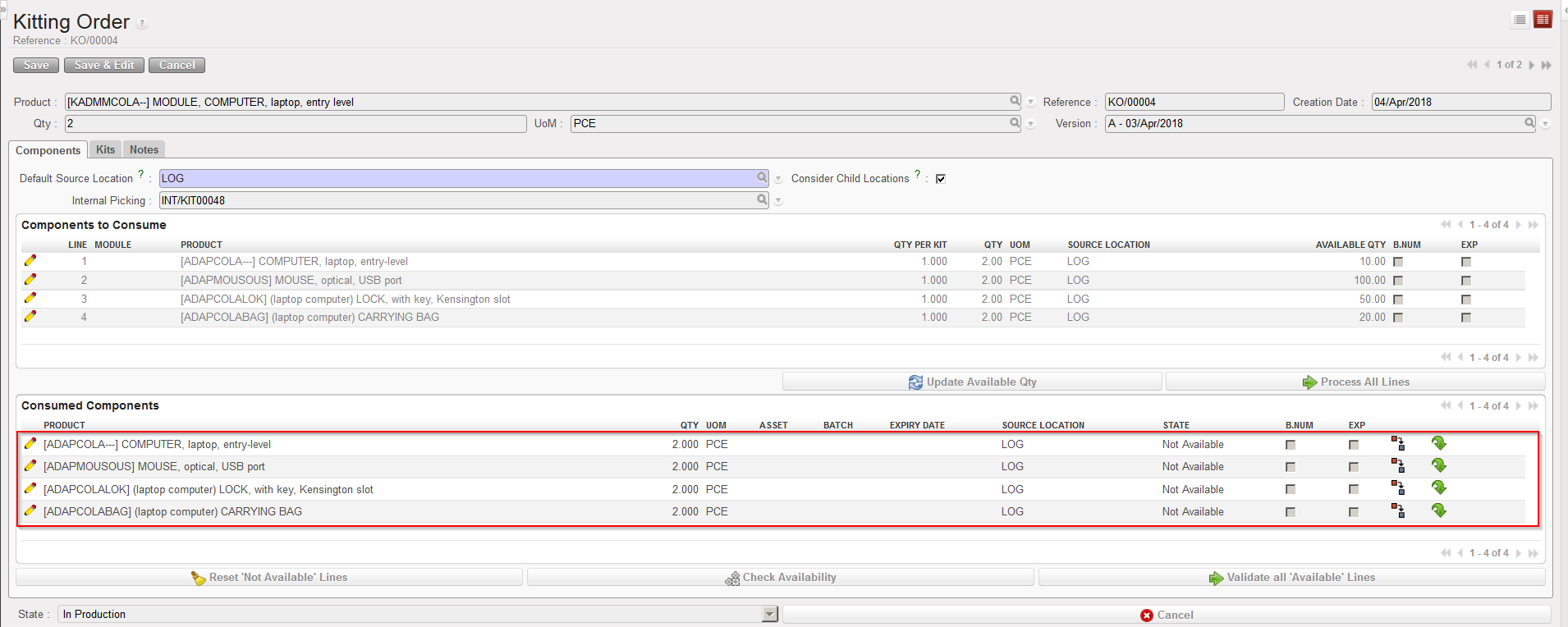Expand the Version field dropdown arrow

pos(1545,124)
